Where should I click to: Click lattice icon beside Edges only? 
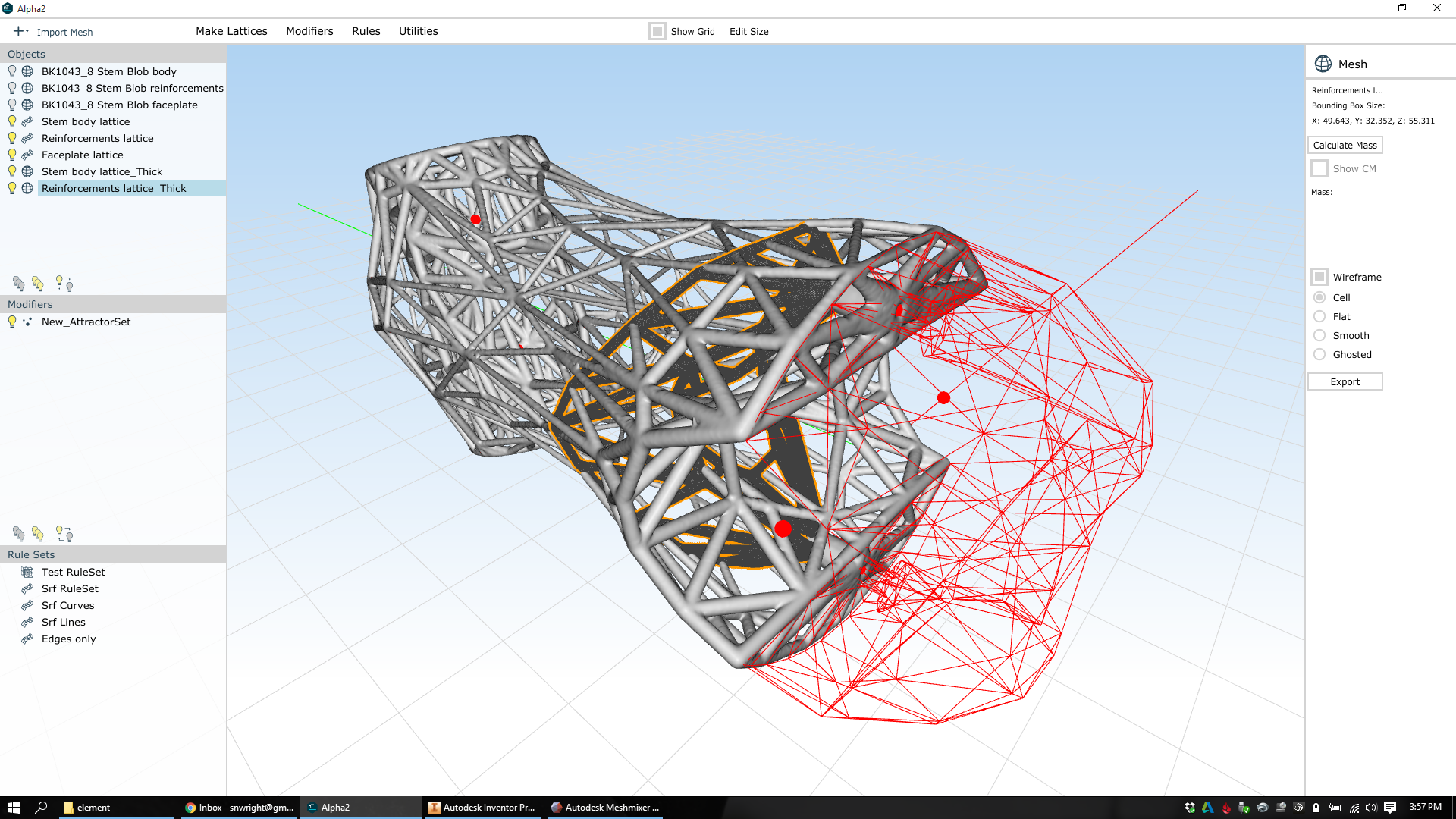coord(27,639)
